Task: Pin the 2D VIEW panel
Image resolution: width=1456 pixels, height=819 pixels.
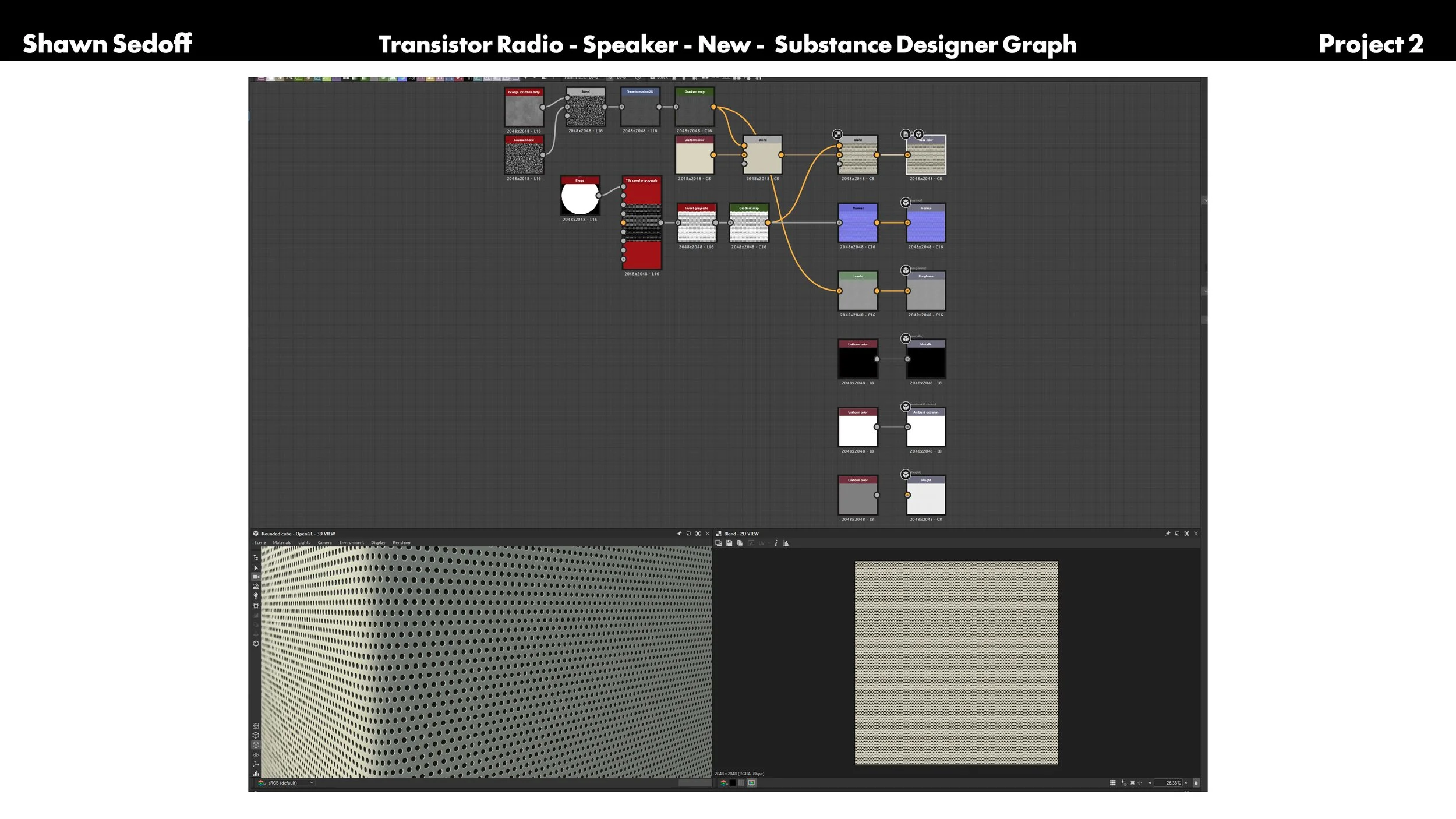Action: [x=1168, y=534]
